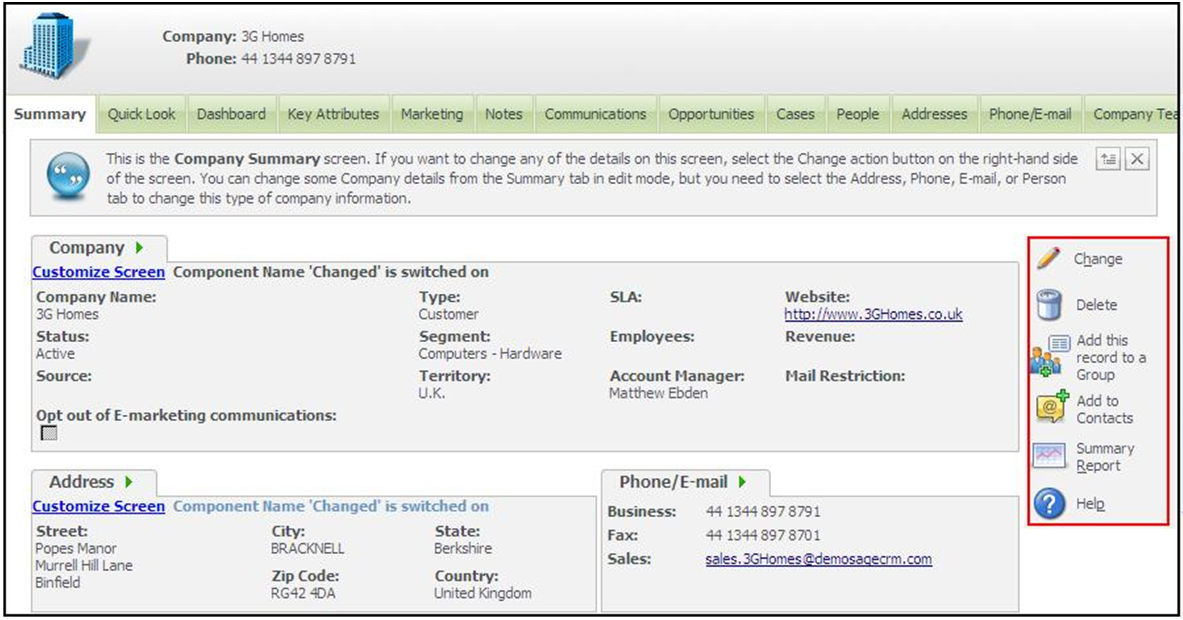Image resolution: width=1183 pixels, height=620 pixels.
Task: Click the Add to Contacts card icon
Action: (x=1052, y=406)
